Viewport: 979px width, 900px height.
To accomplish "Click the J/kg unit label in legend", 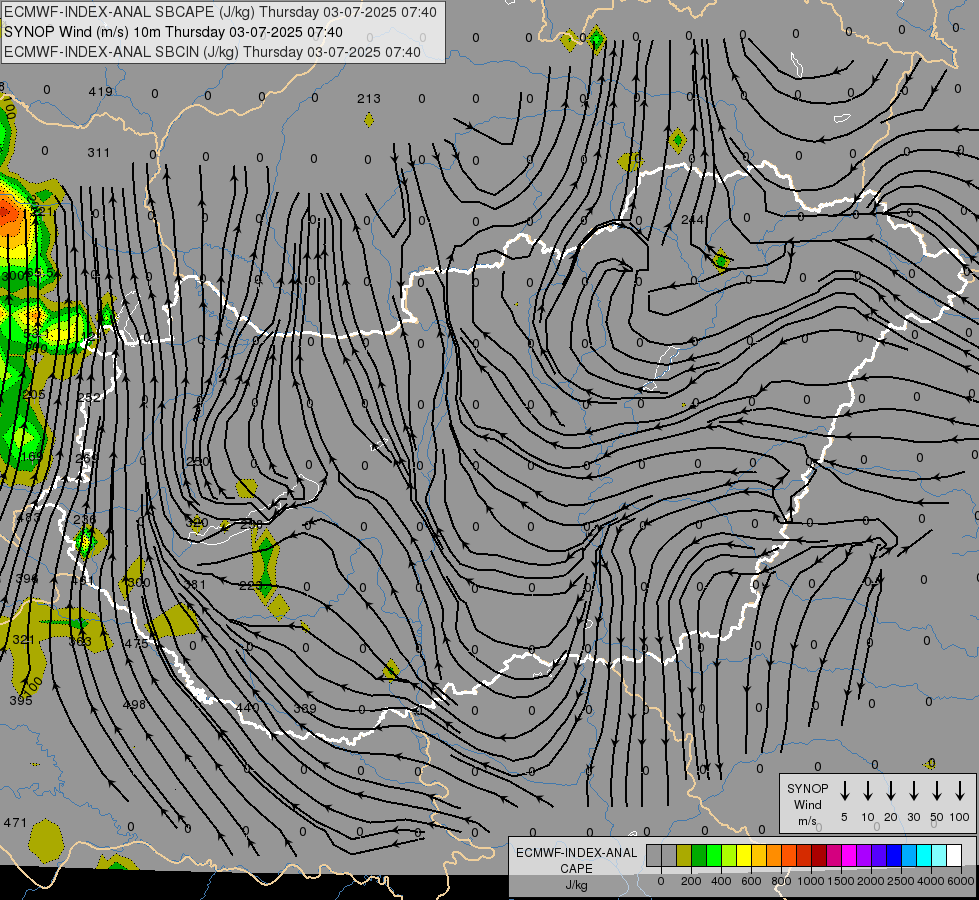I will [576, 885].
